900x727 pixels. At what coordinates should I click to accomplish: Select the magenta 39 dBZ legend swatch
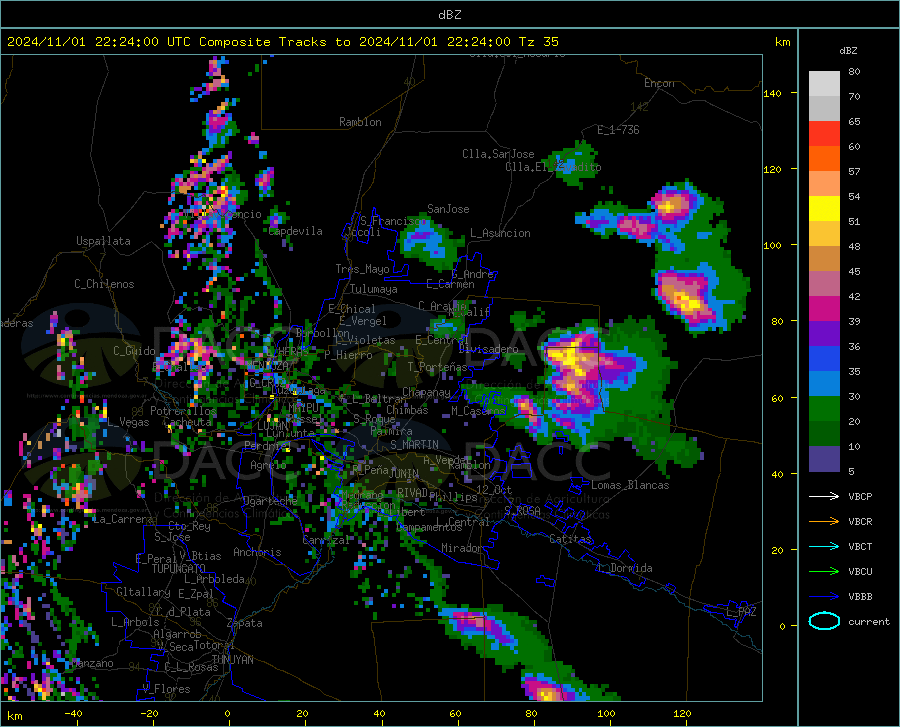coord(824,309)
